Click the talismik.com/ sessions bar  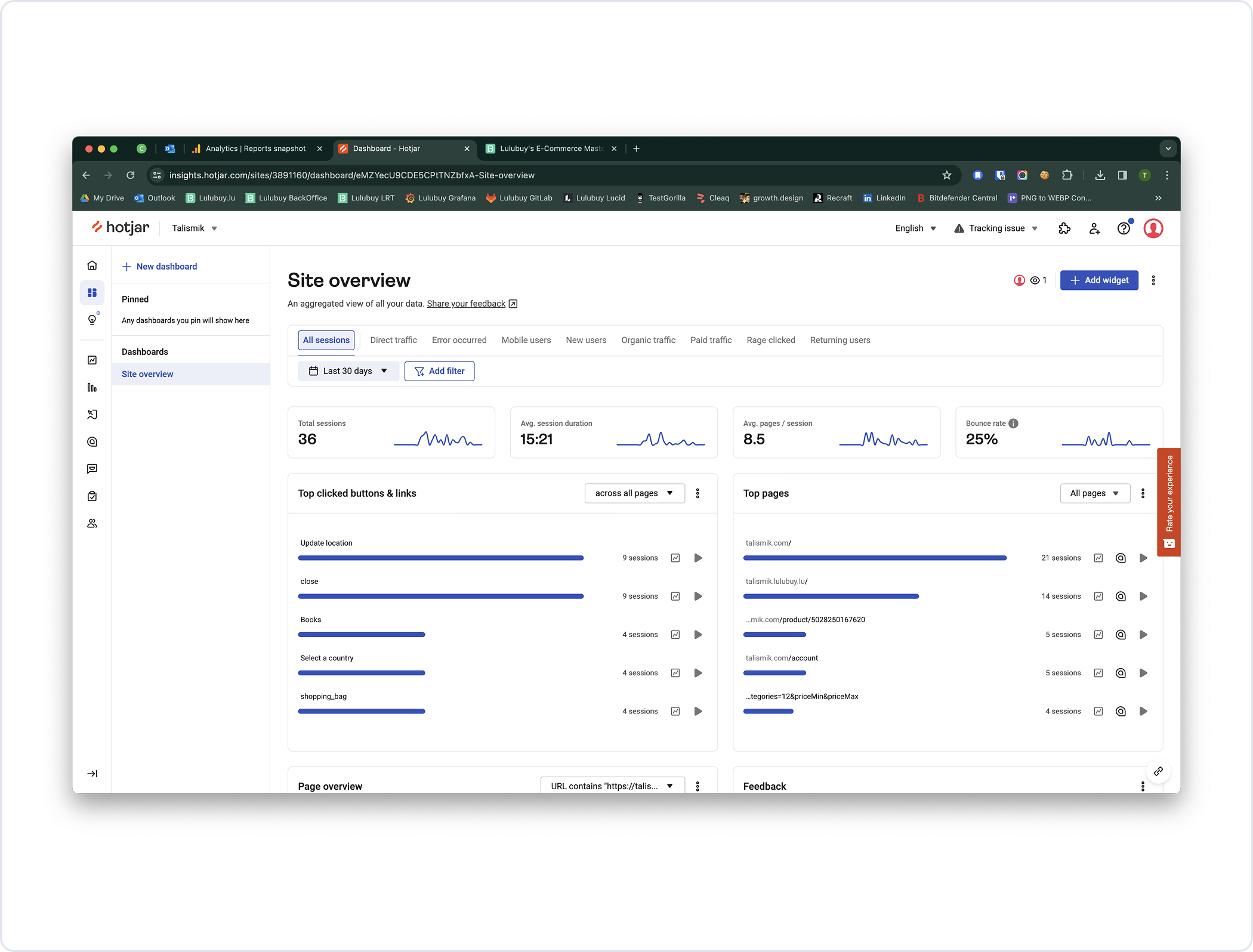875,558
